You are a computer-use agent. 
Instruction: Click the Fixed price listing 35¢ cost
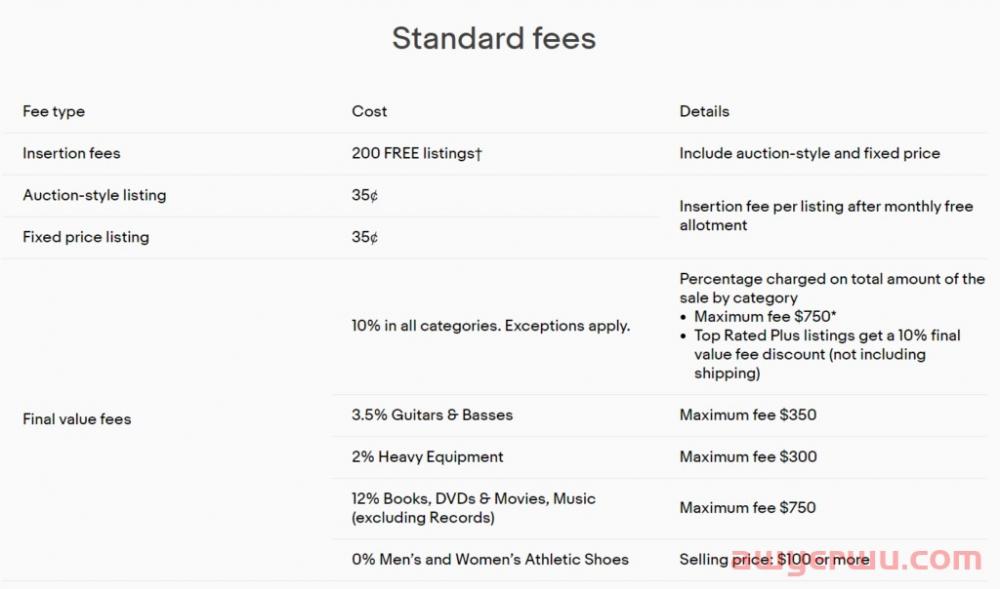(x=364, y=237)
